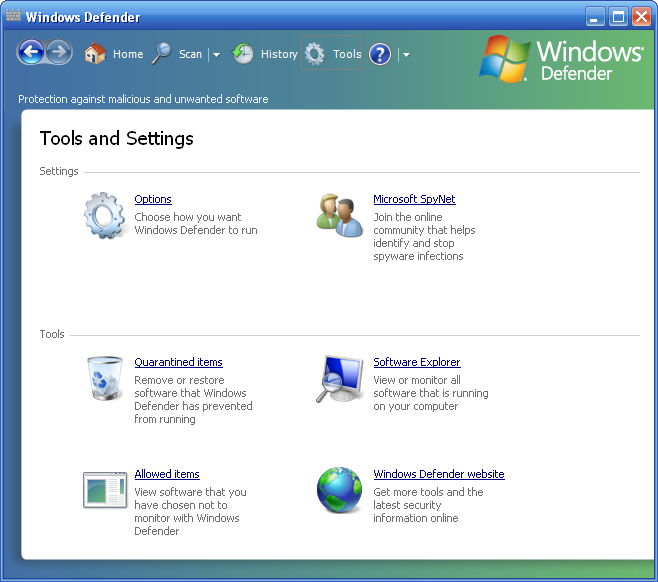Close the Windows Defender window

click(641, 17)
